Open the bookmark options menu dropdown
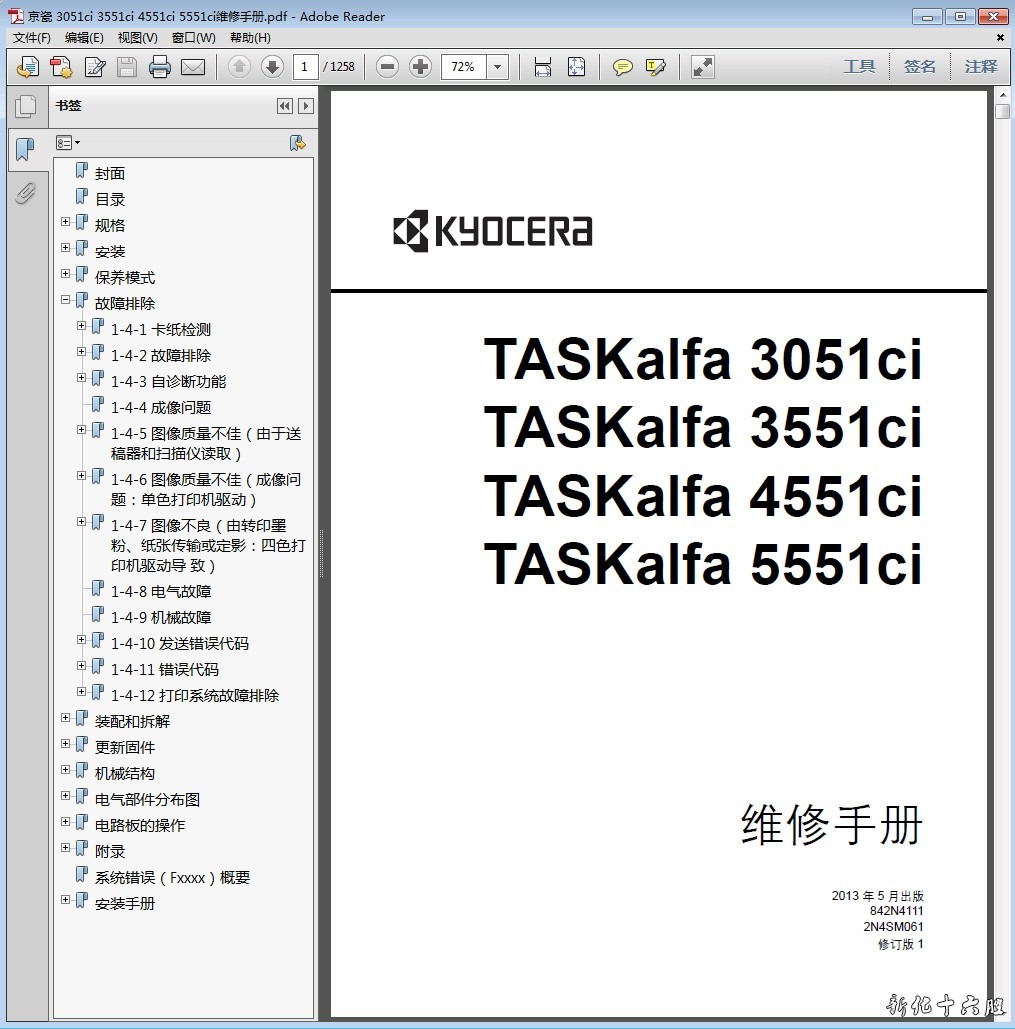 (x=68, y=143)
